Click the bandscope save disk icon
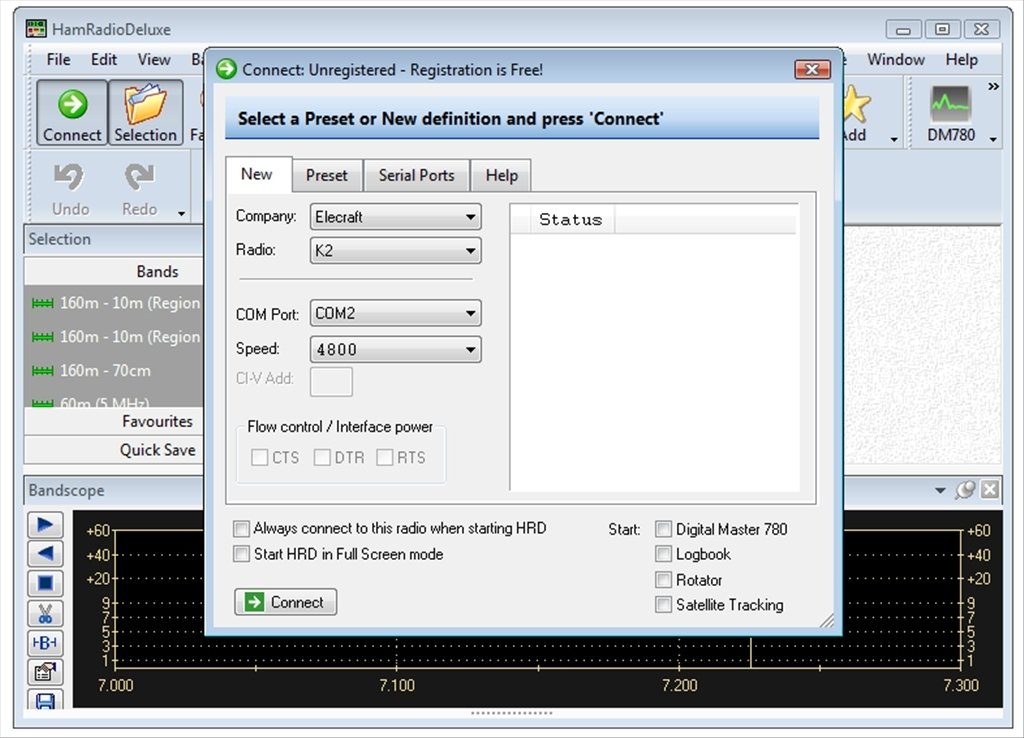This screenshot has width=1024, height=738. (x=45, y=699)
